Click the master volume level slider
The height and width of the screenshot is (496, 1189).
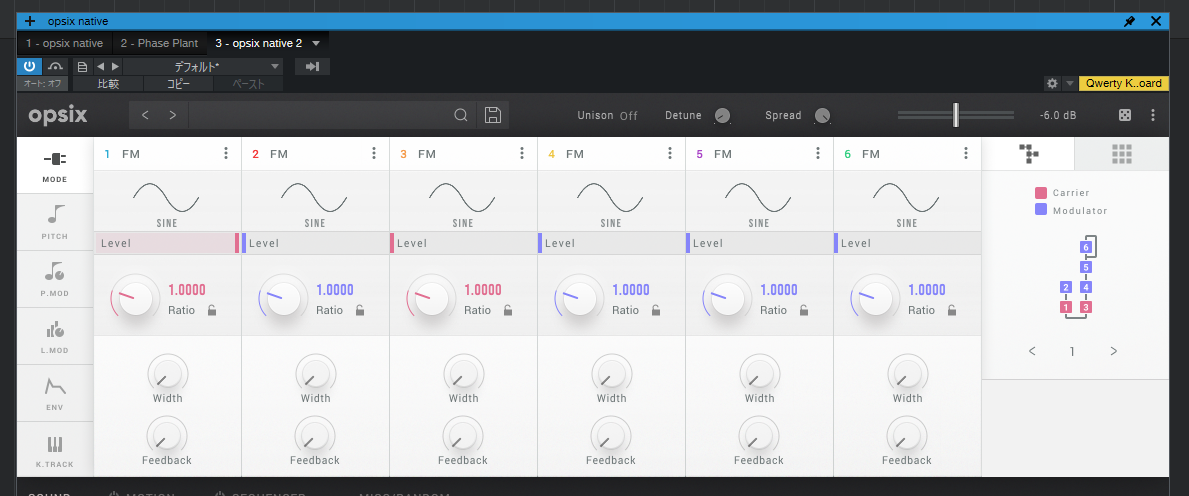tap(955, 115)
